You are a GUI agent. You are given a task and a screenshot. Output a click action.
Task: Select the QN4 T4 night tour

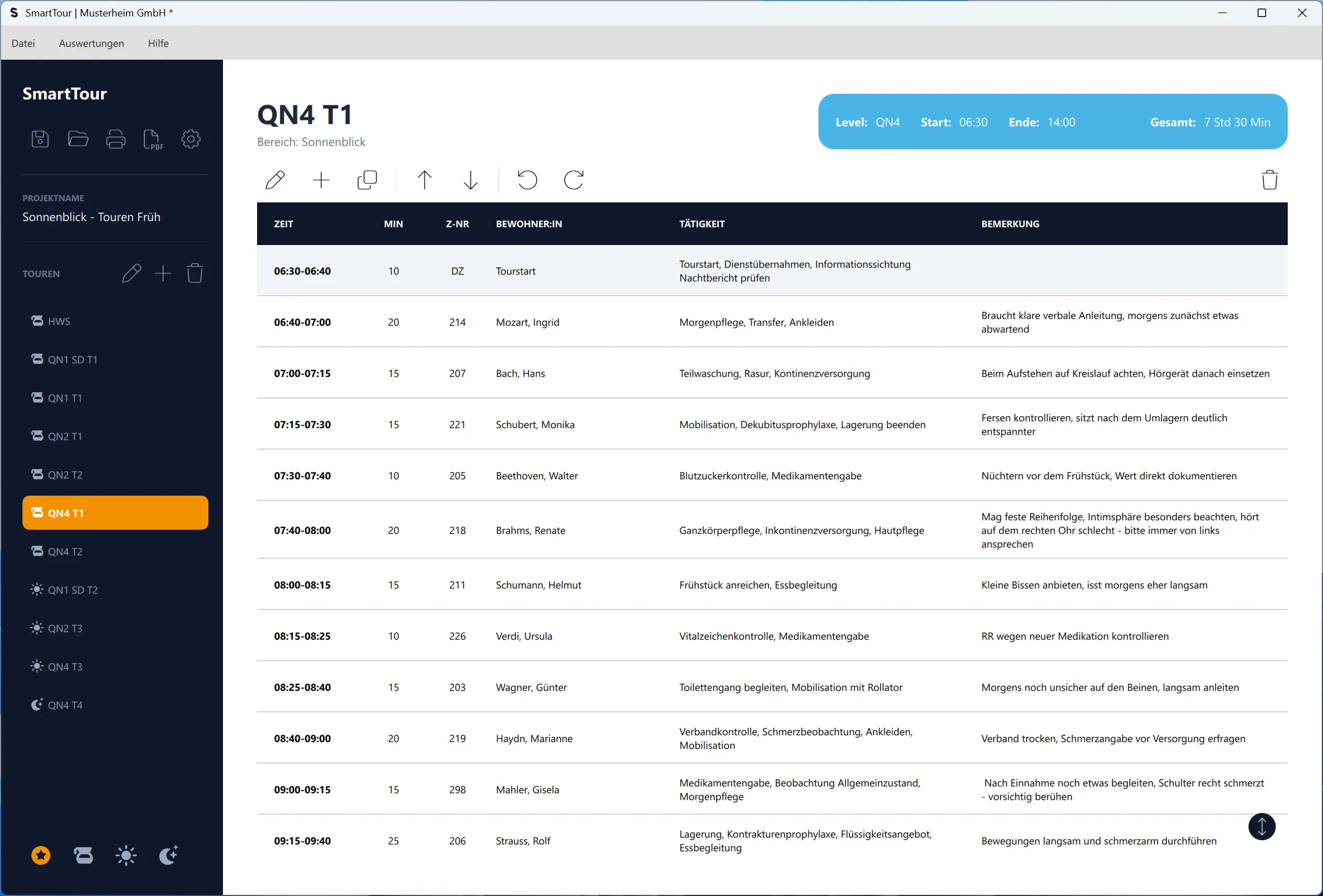65,705
